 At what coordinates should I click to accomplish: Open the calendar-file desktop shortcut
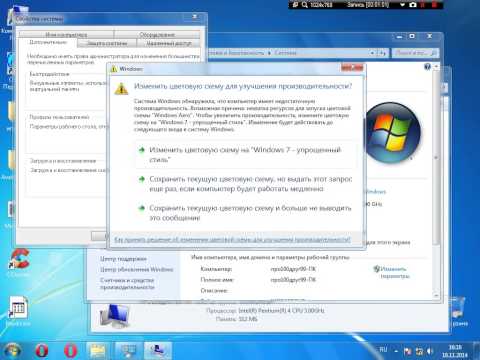tap(18, 310)
